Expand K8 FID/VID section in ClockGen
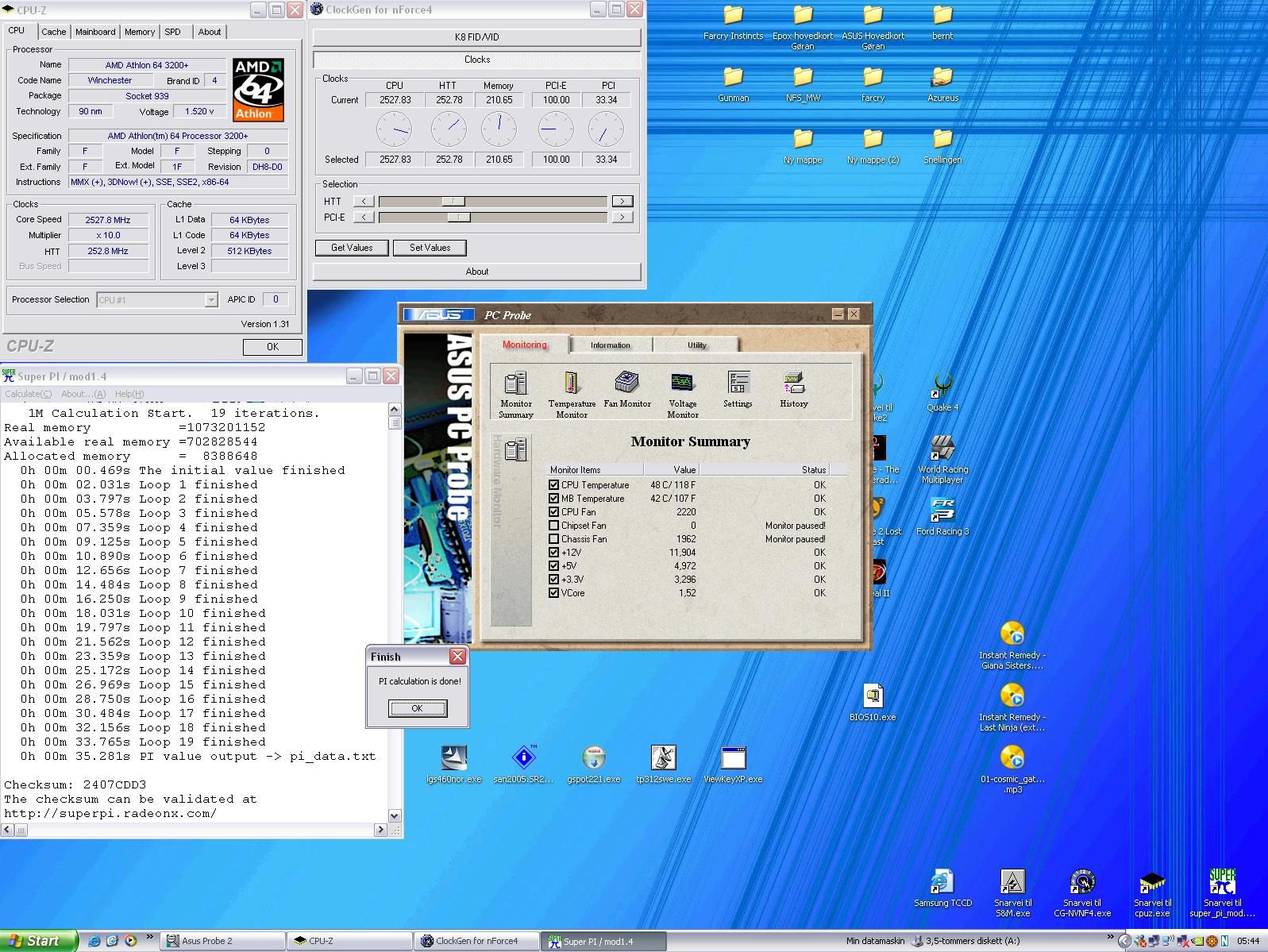 476,37
